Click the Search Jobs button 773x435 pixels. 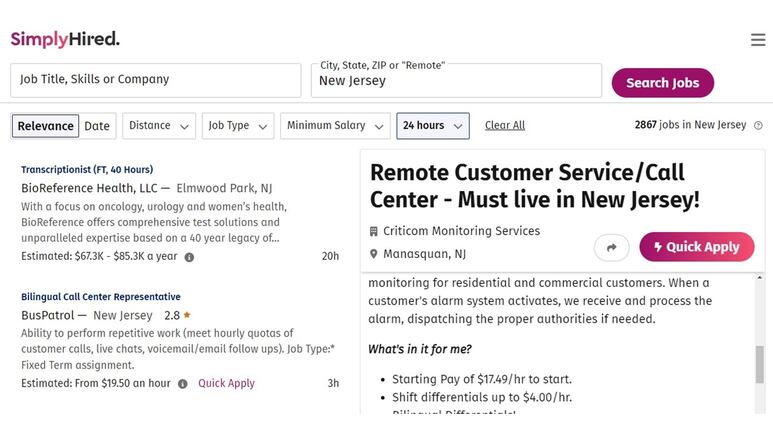click(x=663, y=83)
